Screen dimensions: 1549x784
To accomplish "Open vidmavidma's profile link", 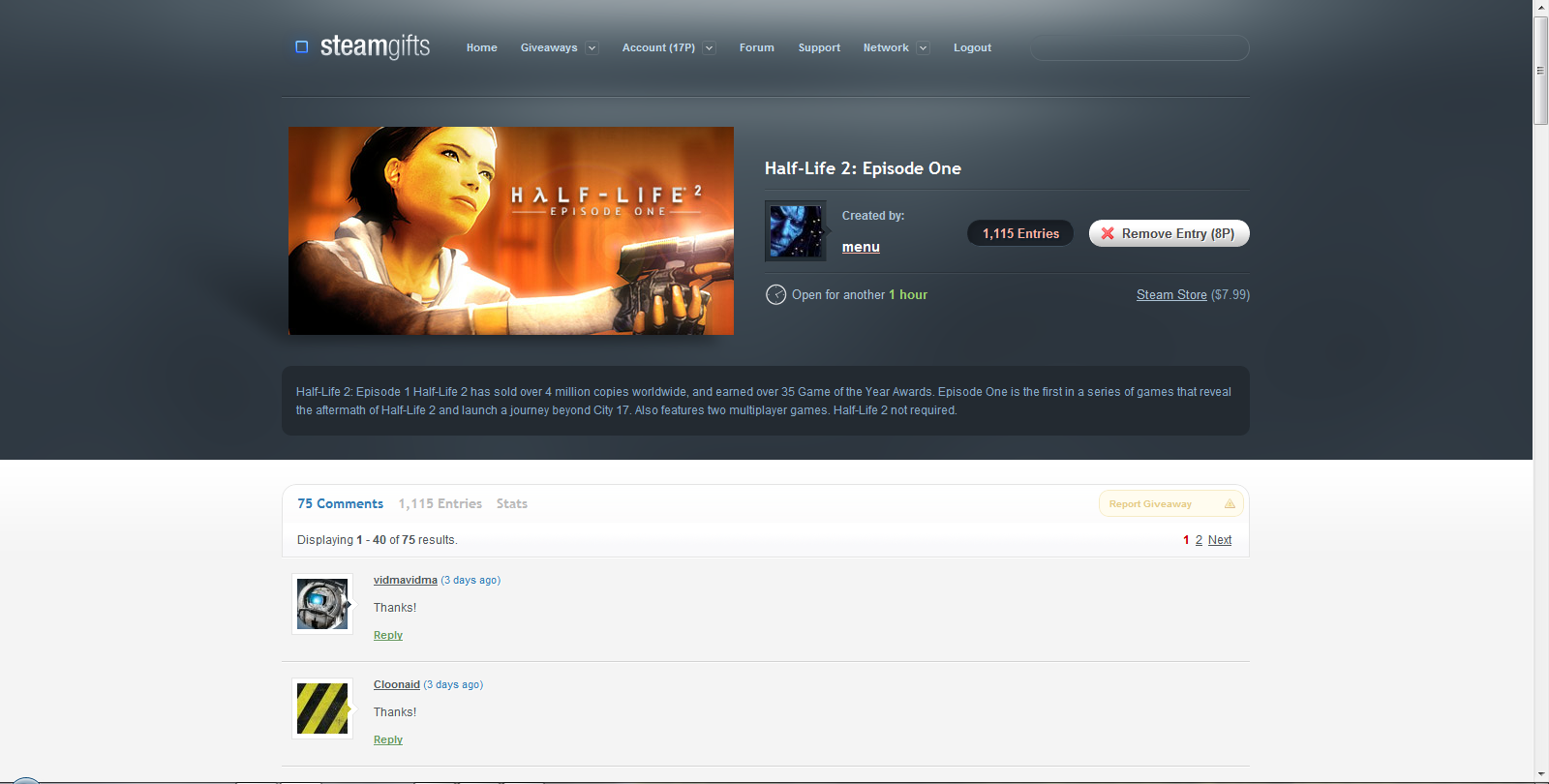I will tap(405, 580).
